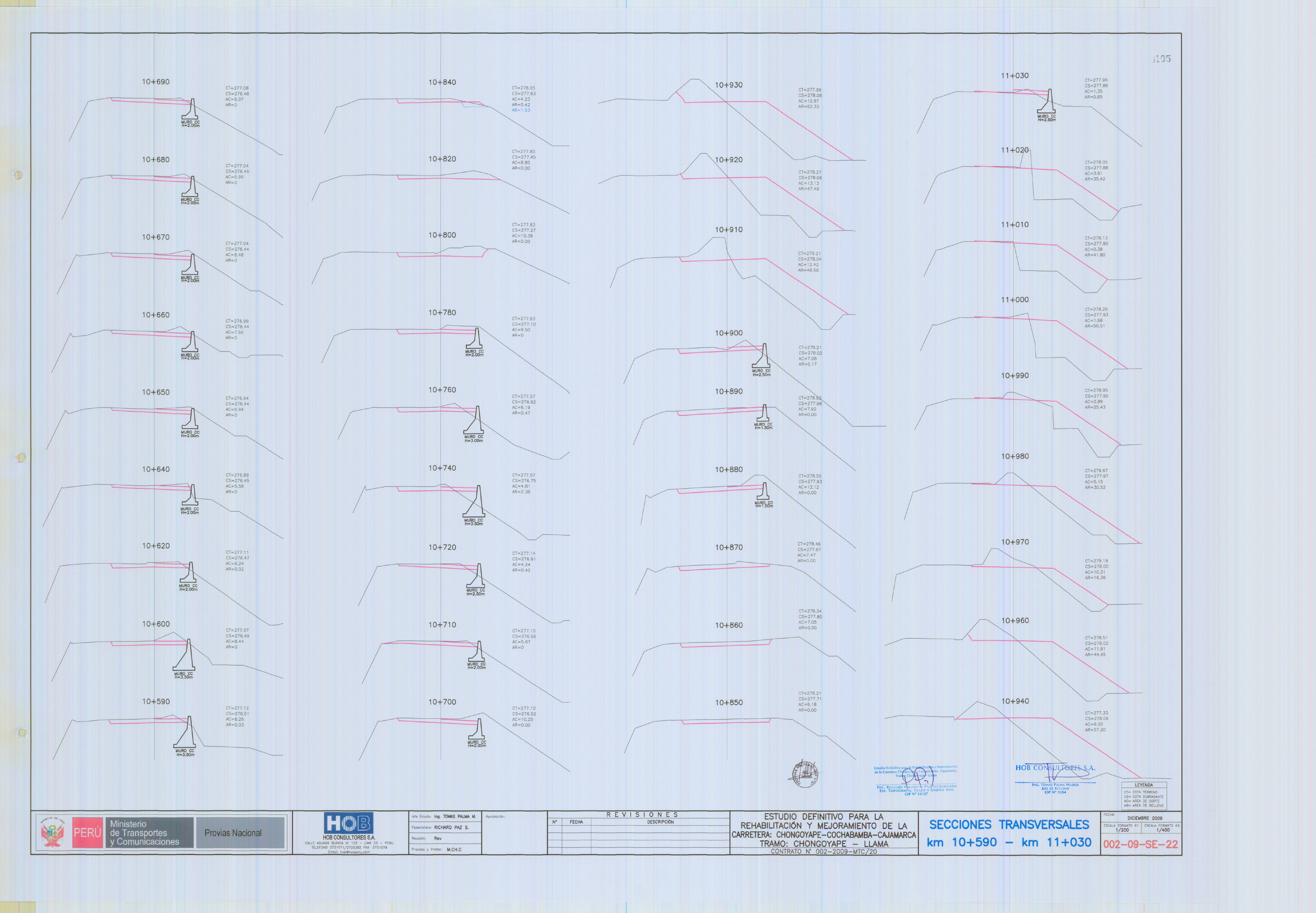
Task: Select the section label 10+690
Action: [x=155, y=82]
